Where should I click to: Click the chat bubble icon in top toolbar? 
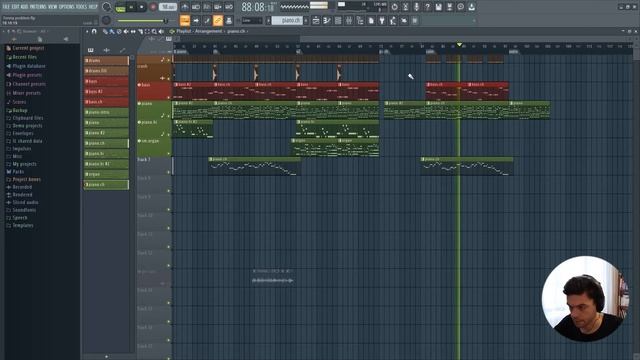coord(460,7)
